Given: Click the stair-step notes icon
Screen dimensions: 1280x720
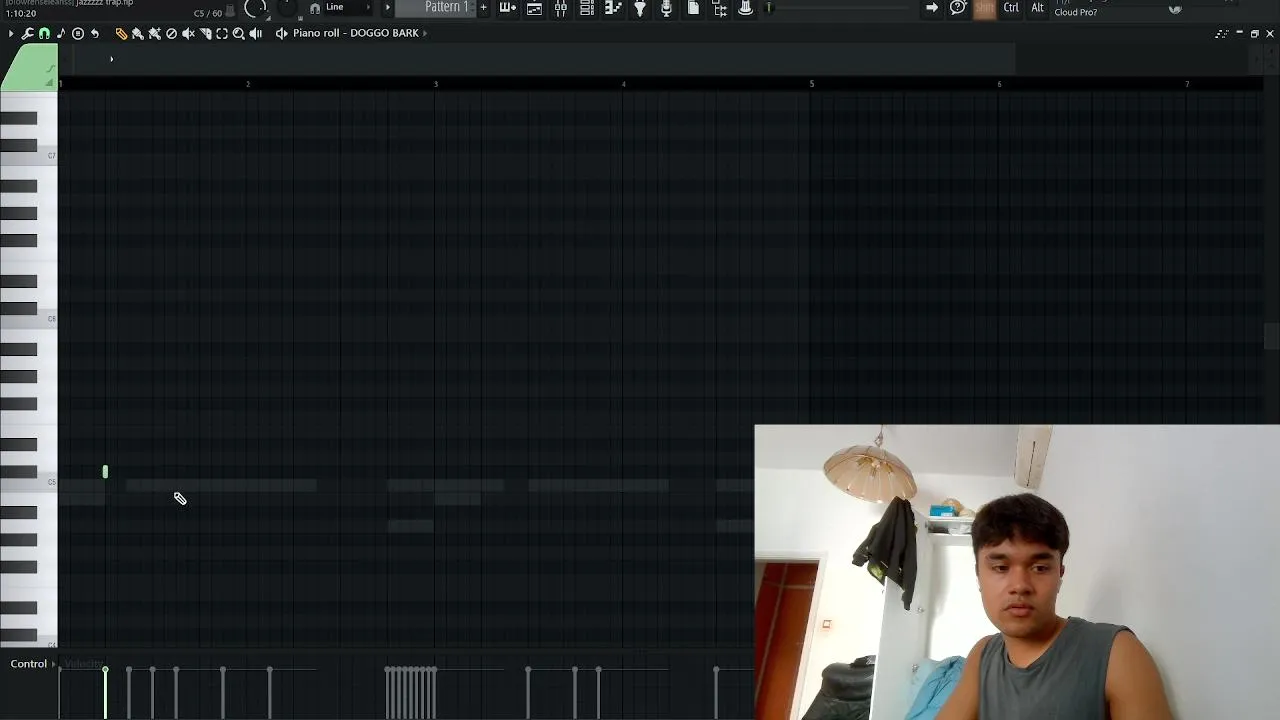Looking at the screenshot, I should click(x=613, y=8).
